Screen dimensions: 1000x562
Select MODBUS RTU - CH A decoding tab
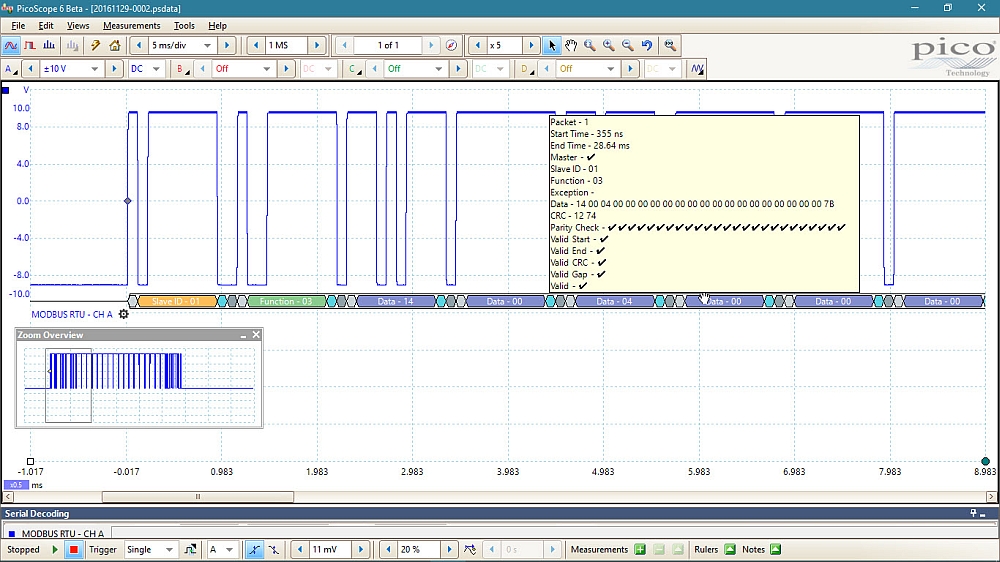(x=58, y=533)
